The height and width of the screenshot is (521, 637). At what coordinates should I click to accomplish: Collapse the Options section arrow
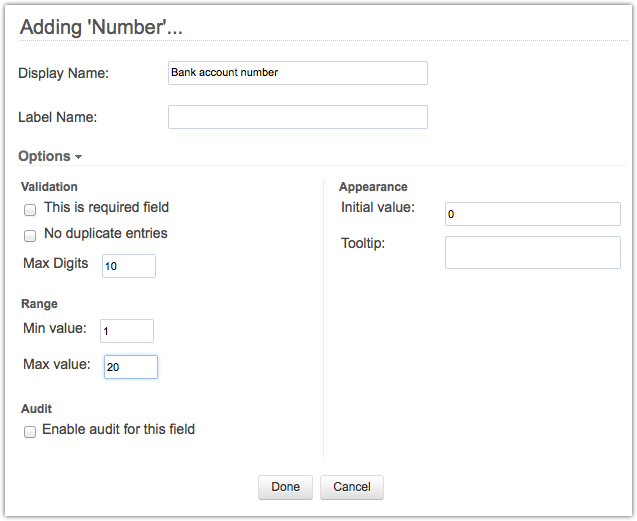pos(78,157)
